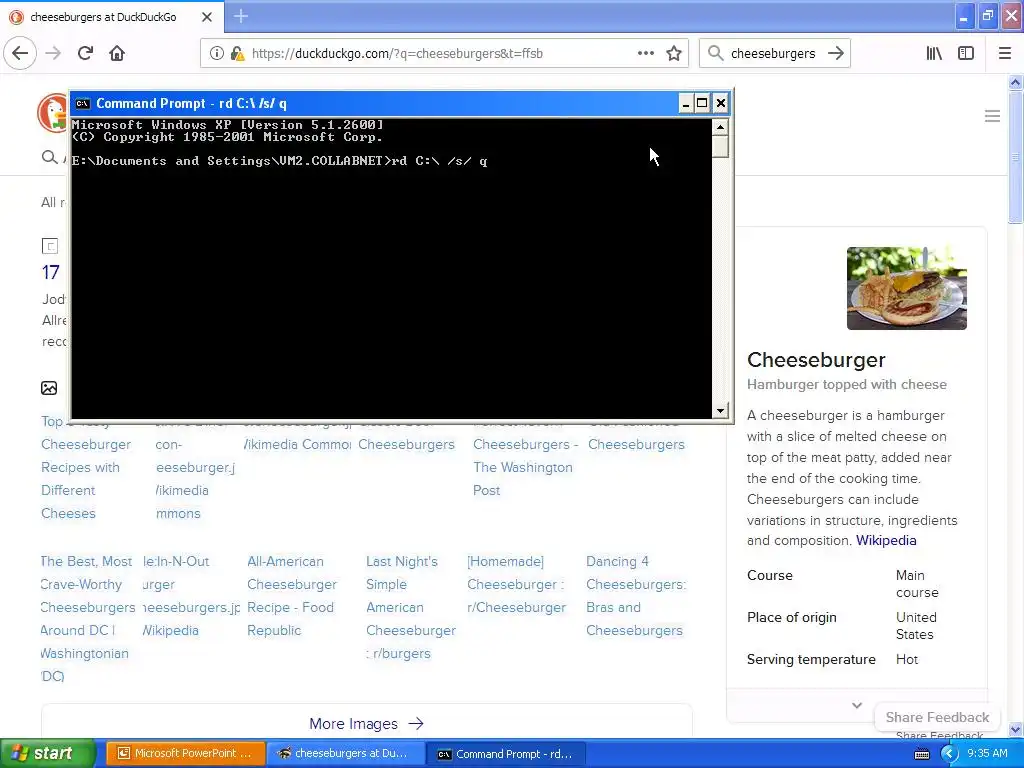Image resolution: width=1024 pixels, height=768 pixels.
Task: Select Command Prompt taskbar button
Action: tap(506, 754)
